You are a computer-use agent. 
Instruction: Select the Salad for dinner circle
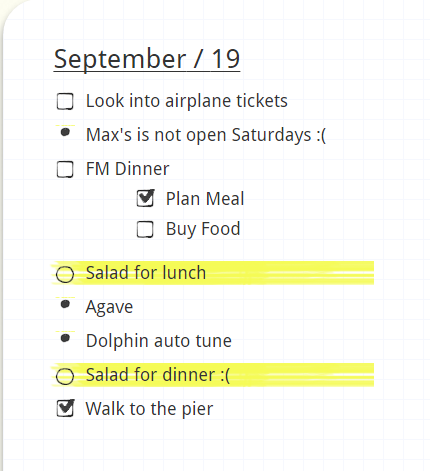click(x=65, y=377)
